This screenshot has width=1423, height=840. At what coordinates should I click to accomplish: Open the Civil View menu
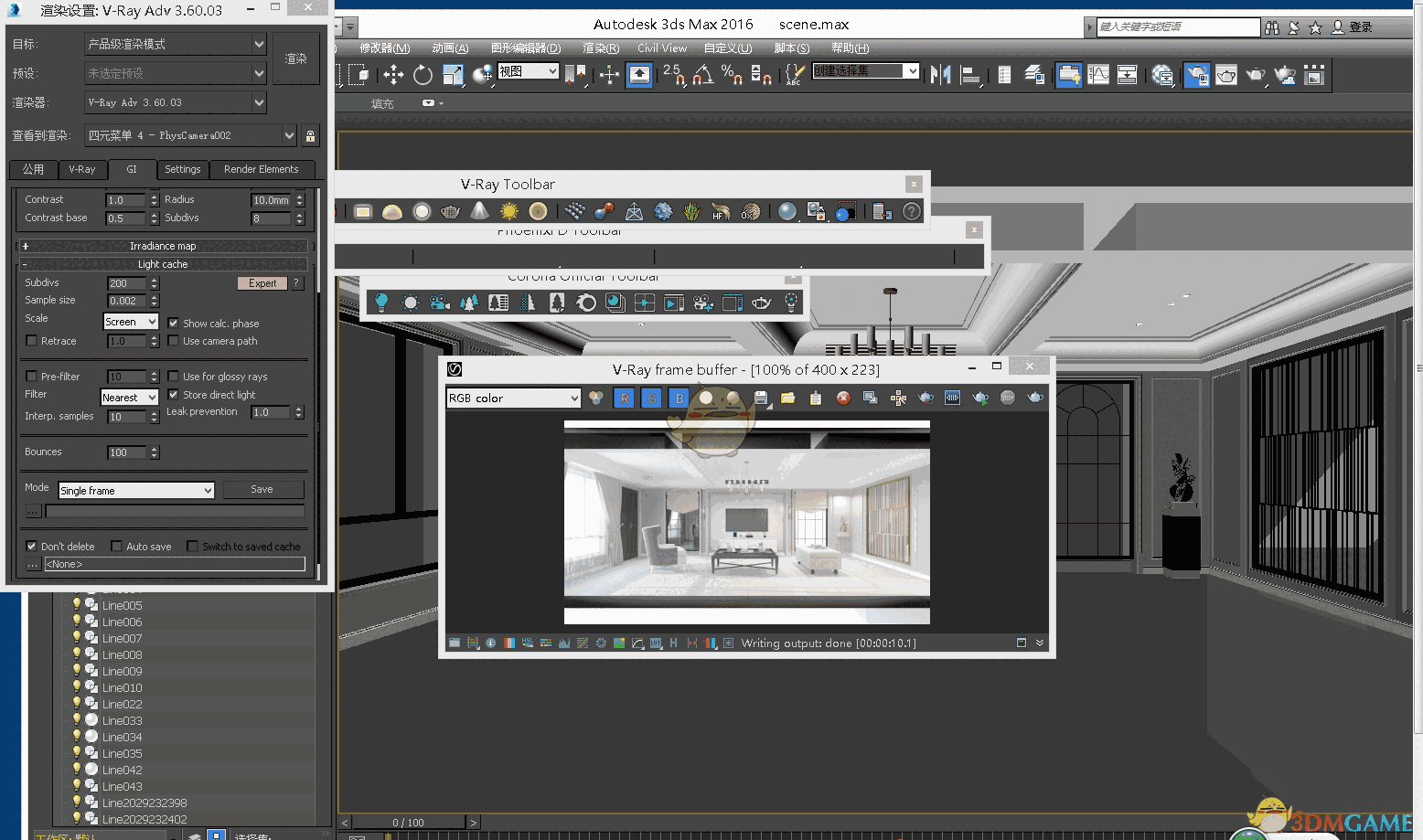tap(661, 48)
